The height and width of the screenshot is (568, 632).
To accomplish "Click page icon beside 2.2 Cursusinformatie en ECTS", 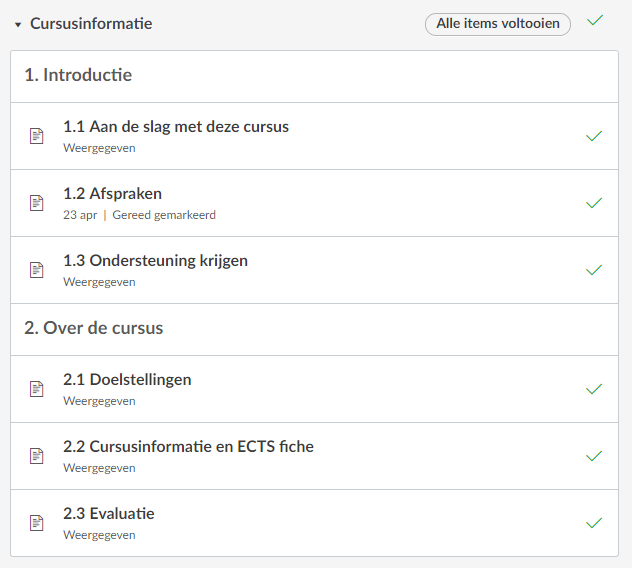I will [37, 456].
